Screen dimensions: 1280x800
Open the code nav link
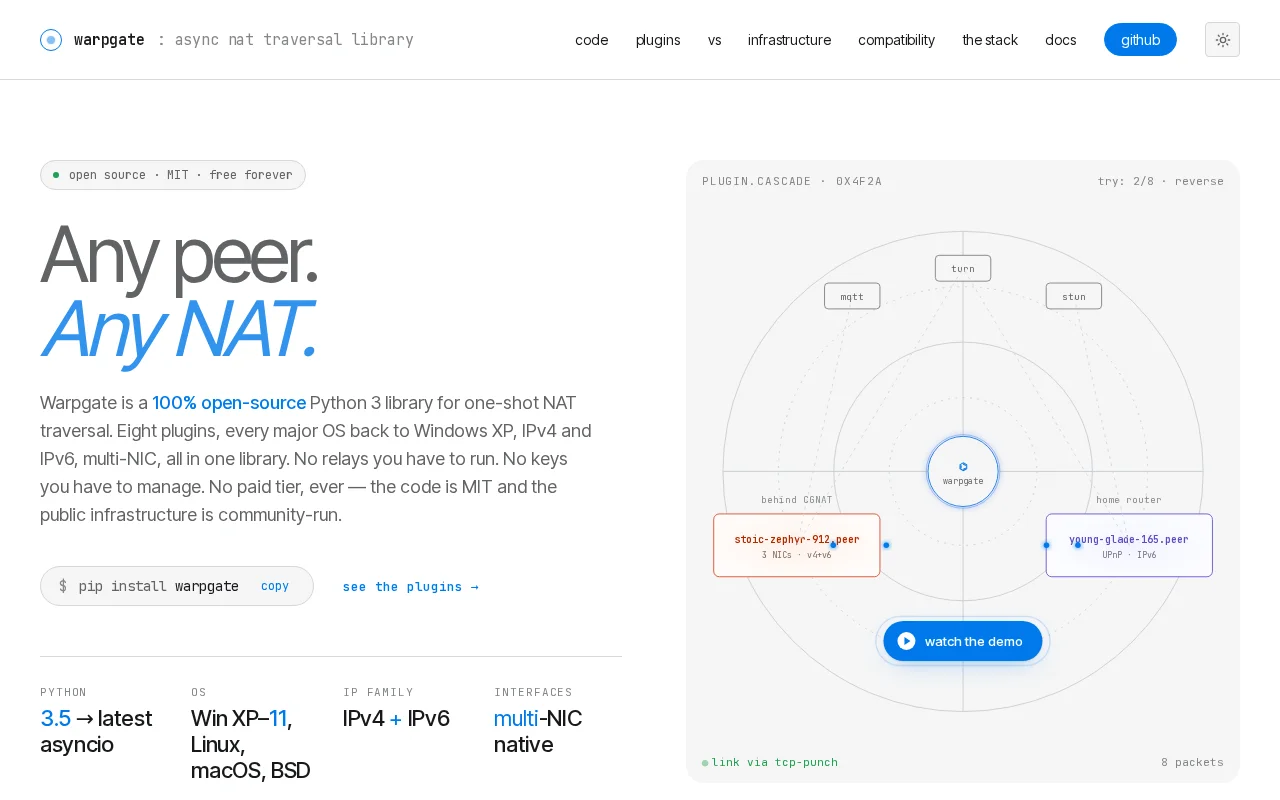[x=592, y=40]
